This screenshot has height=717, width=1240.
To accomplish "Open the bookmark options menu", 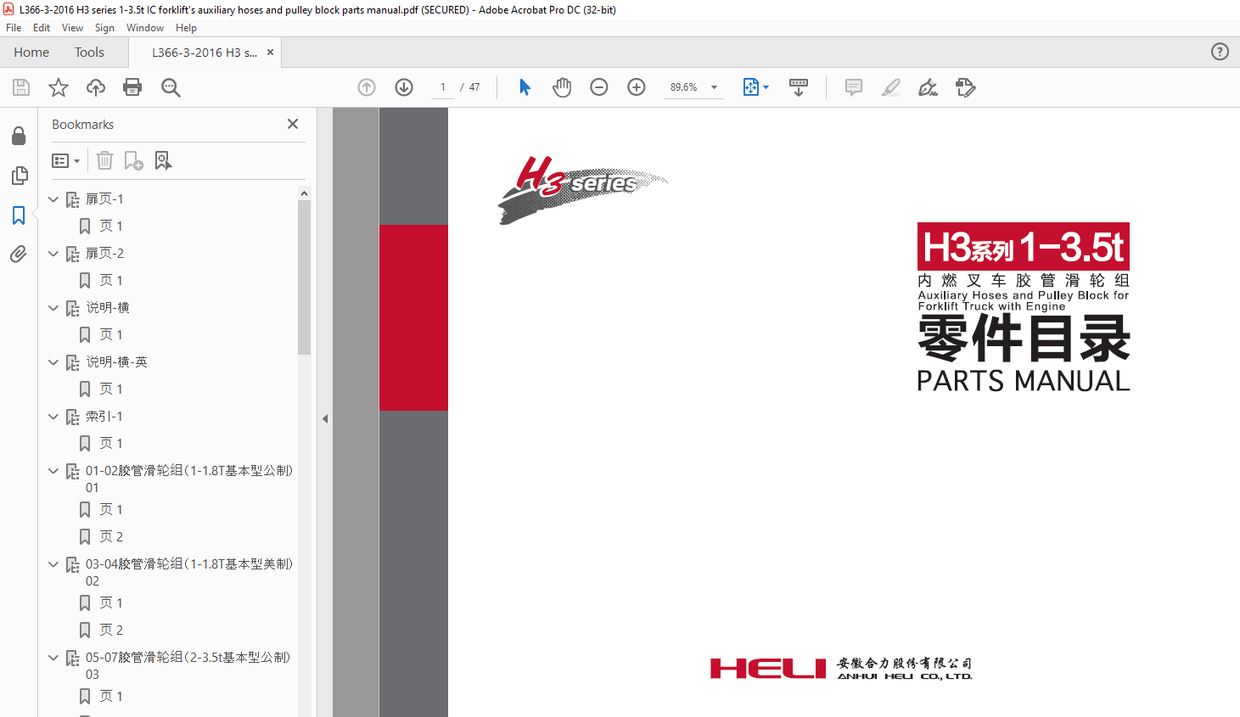I will [66, 160].
